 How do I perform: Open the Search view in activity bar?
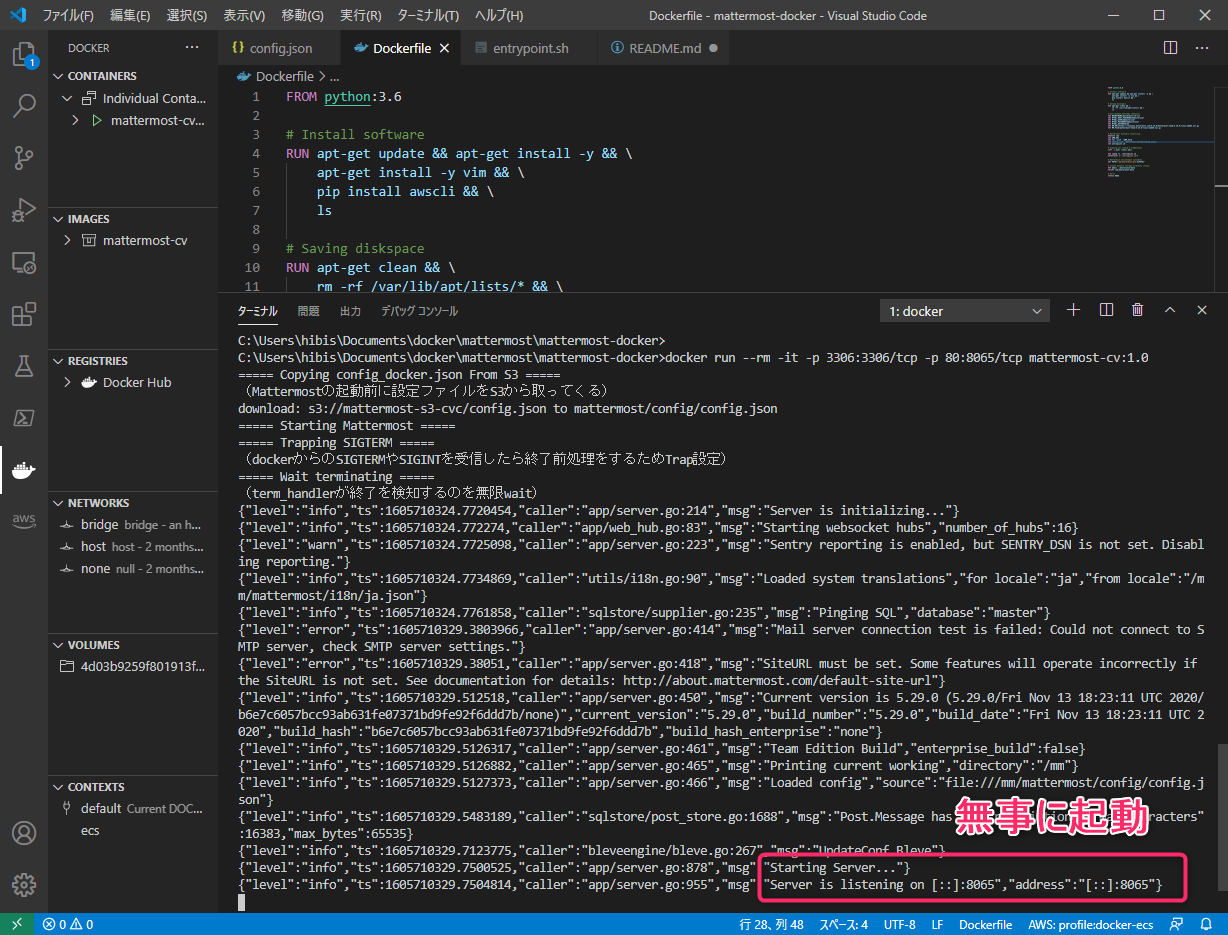click(24, 106)
